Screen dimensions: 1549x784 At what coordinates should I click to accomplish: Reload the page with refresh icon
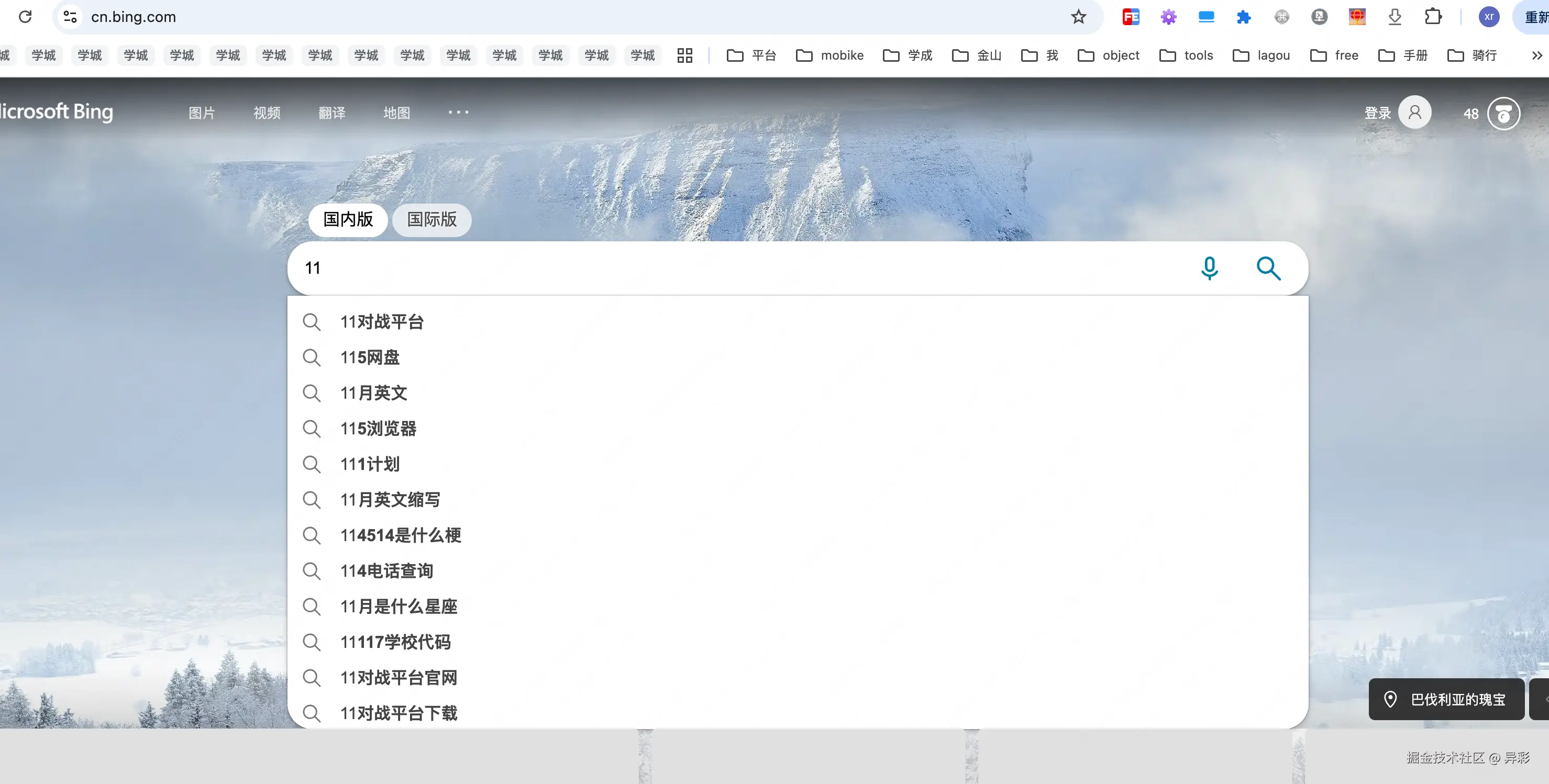[25, 17]
